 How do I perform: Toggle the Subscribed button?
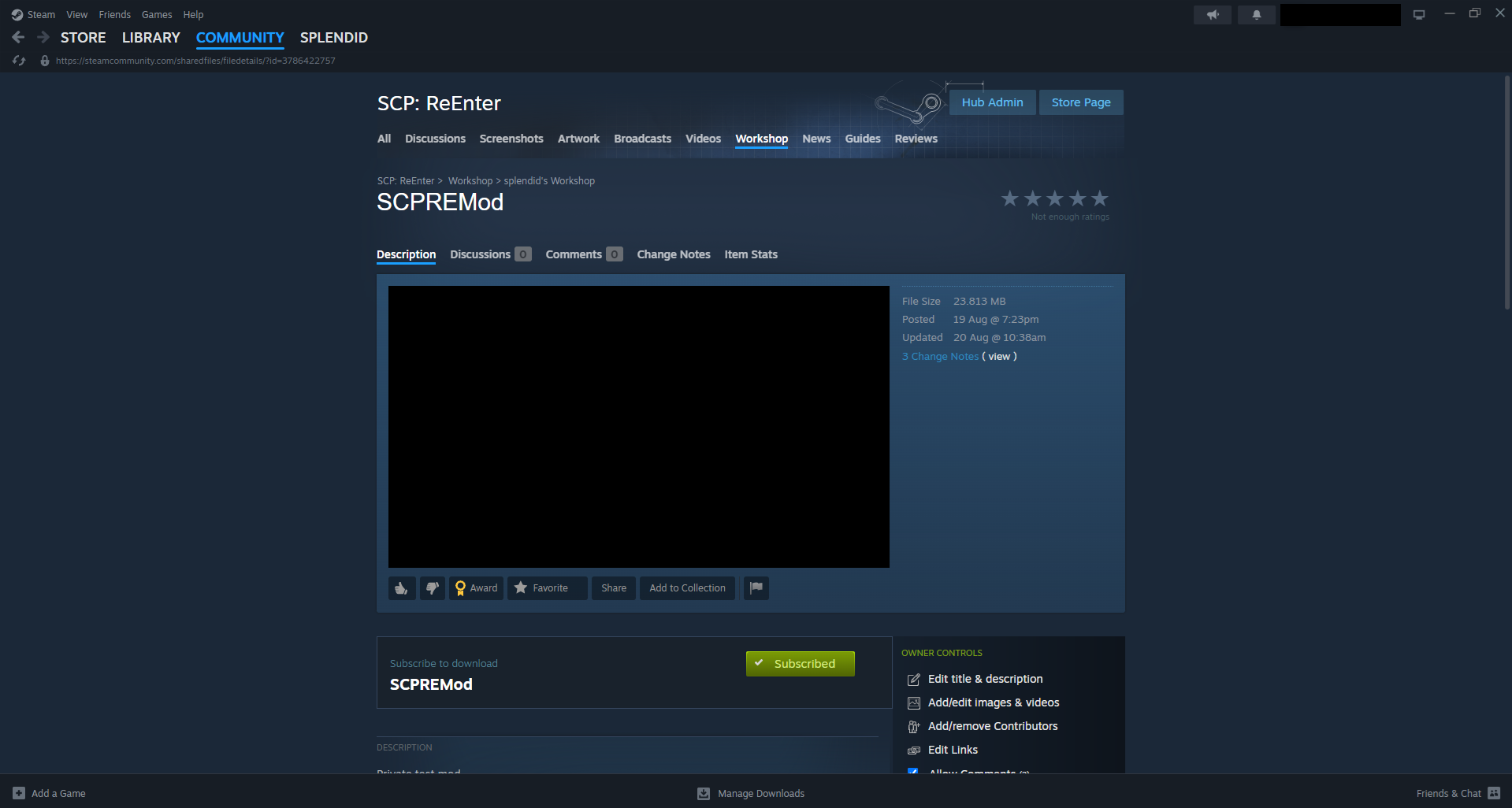801,664
